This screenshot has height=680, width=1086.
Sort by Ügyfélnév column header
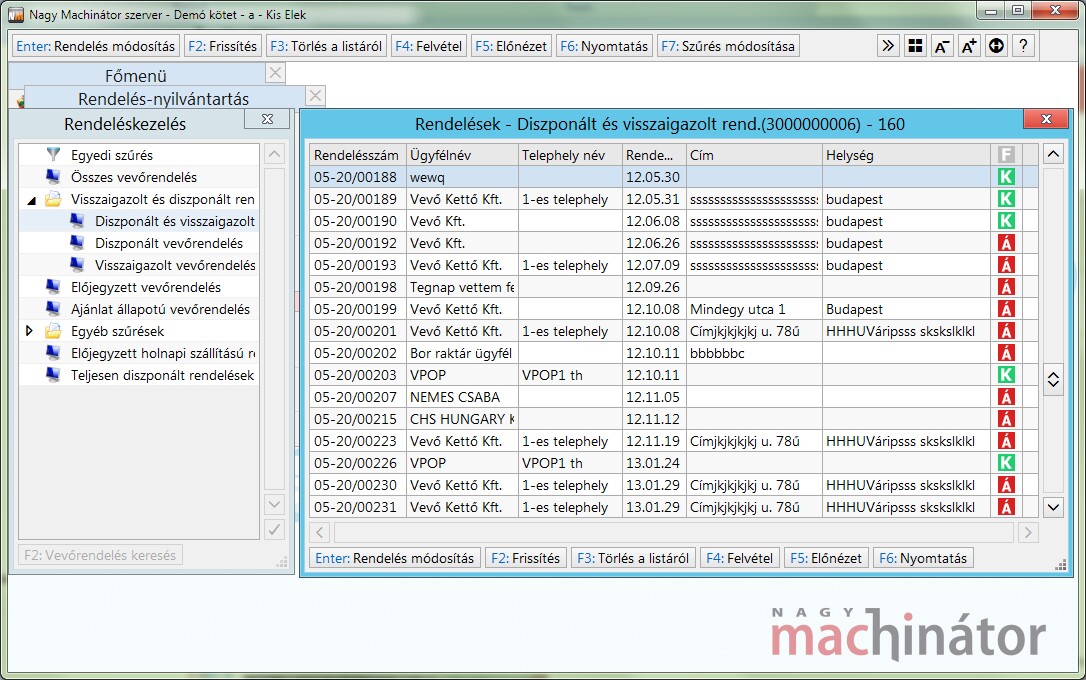[462, 154]
